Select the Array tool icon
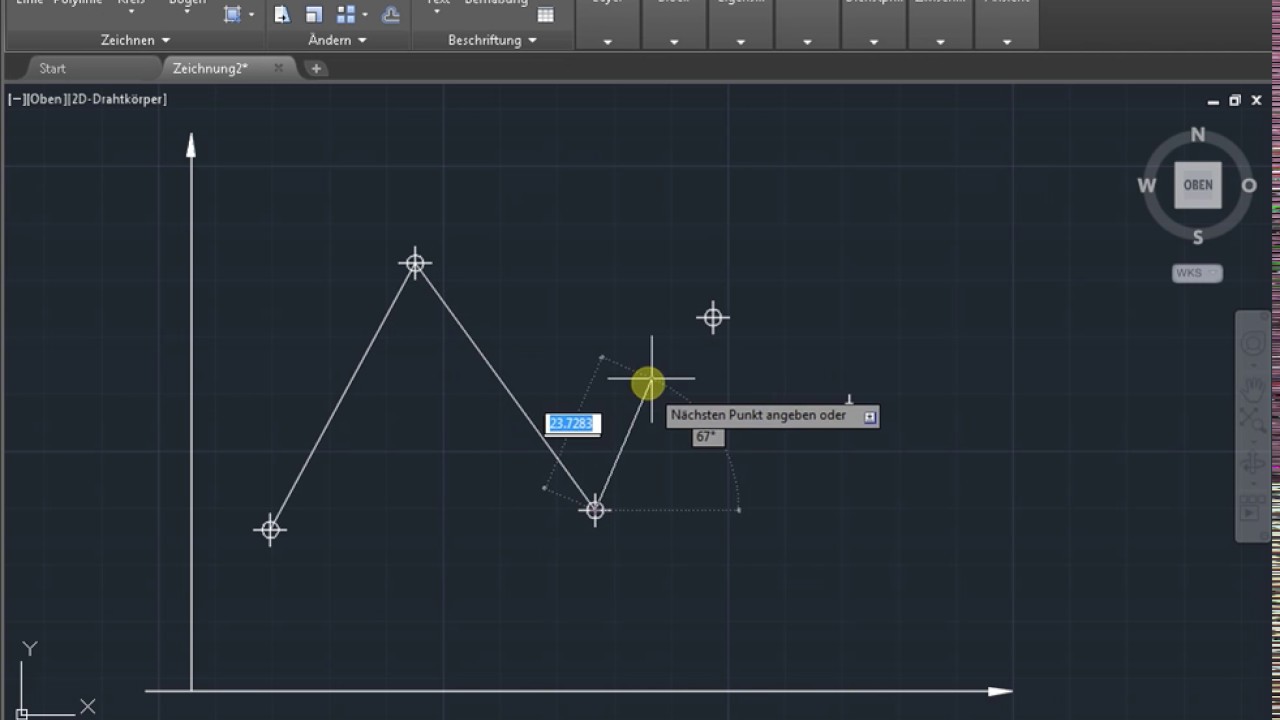Screen dimensions: 1280x720 point(346,14)
